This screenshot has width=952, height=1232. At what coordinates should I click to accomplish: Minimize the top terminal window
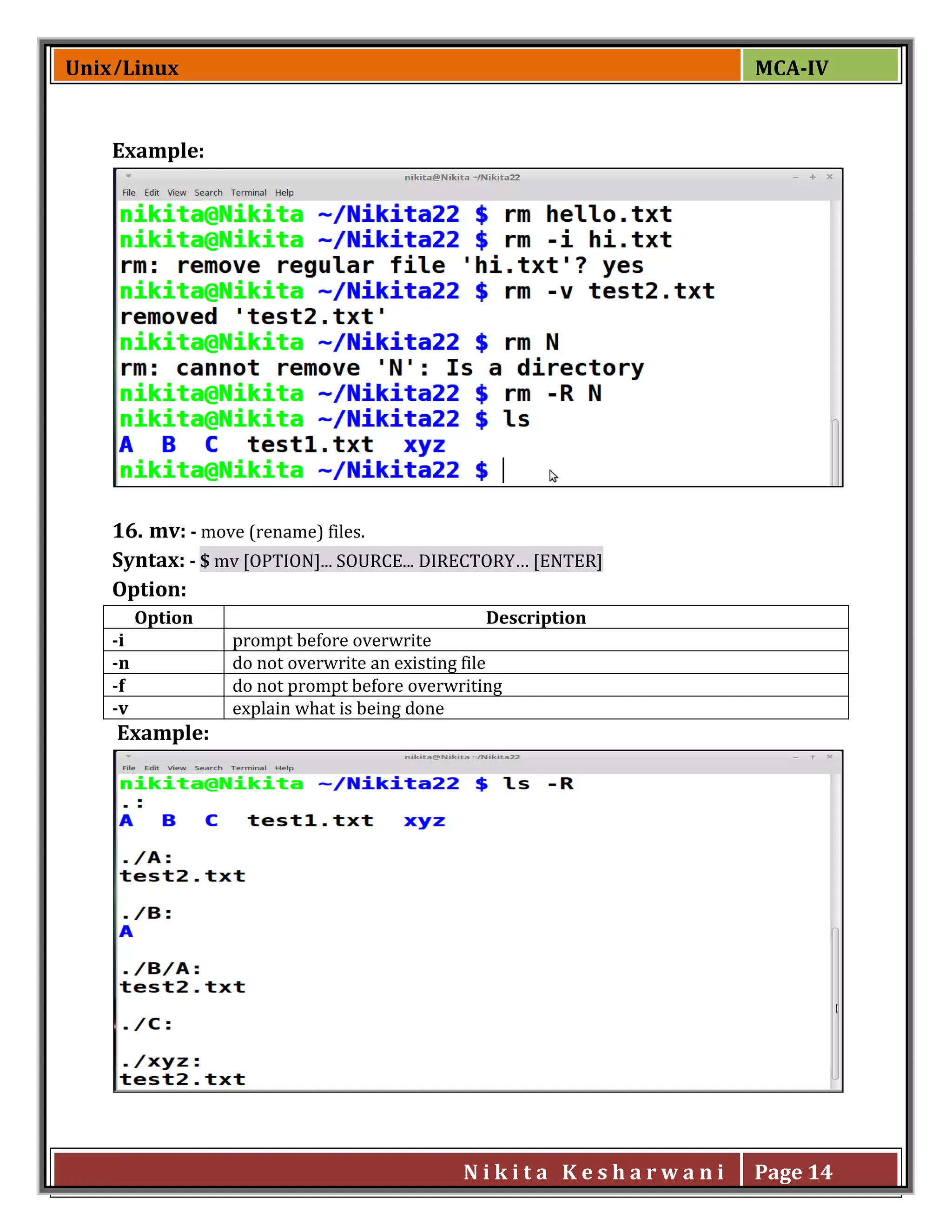pyautogui.click(x=795, y=177)
